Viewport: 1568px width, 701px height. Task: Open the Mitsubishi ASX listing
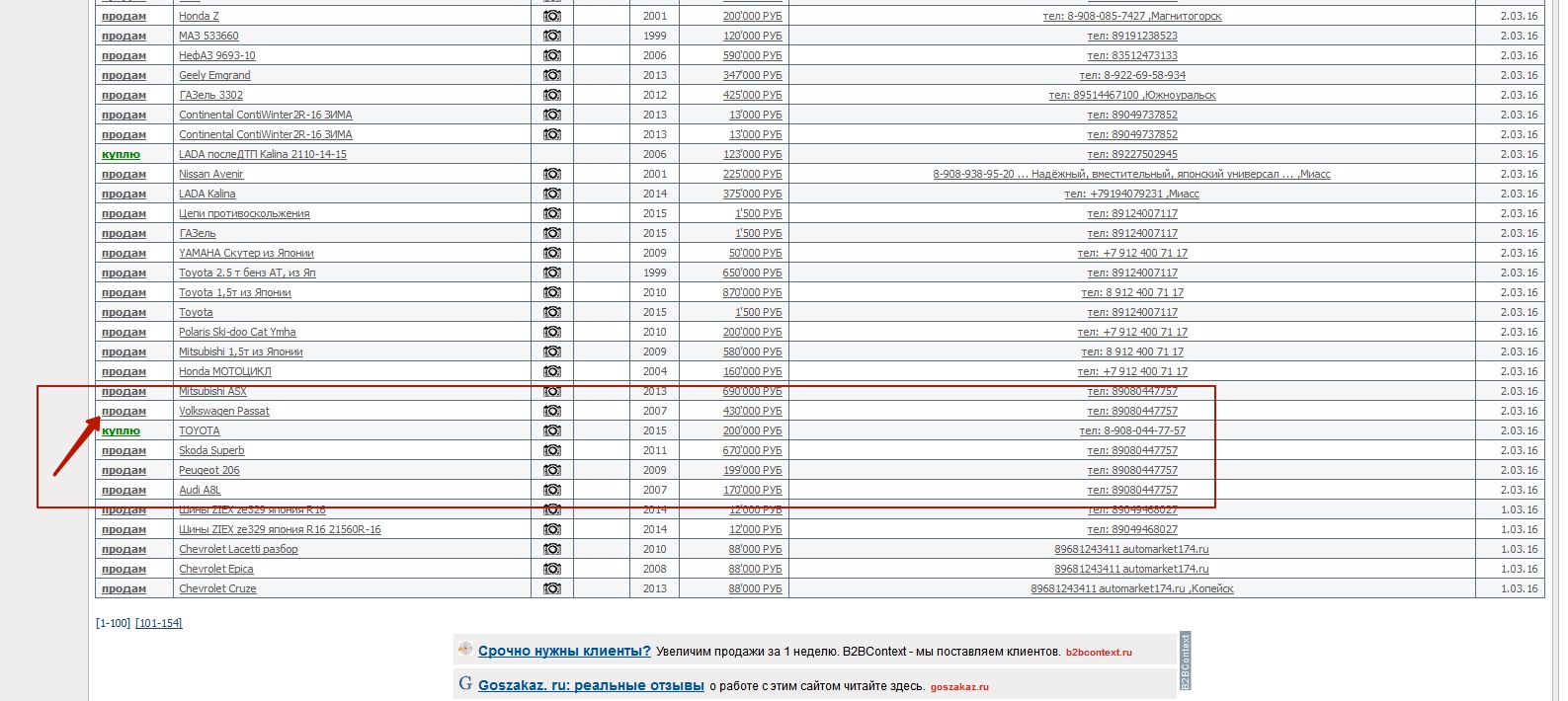[x=212, y=391]
